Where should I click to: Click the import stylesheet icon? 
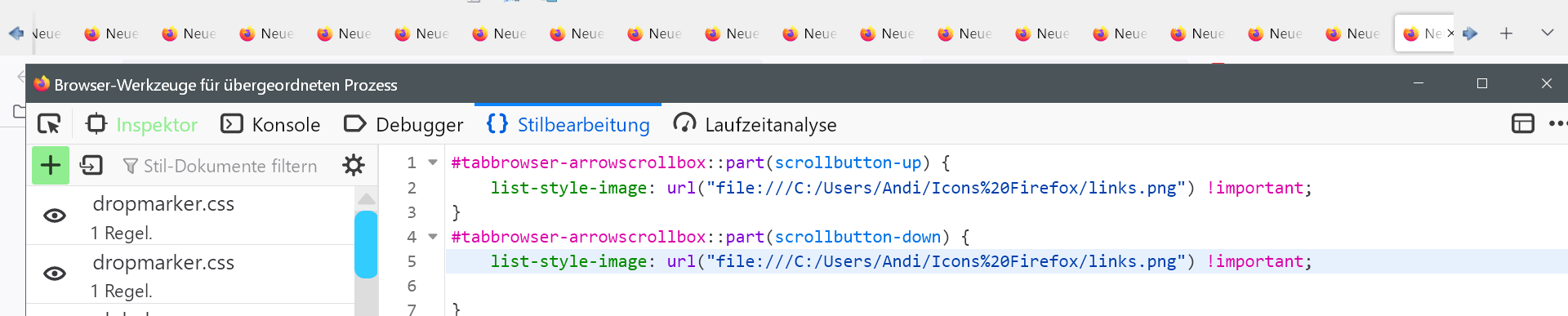coord(91,166)
